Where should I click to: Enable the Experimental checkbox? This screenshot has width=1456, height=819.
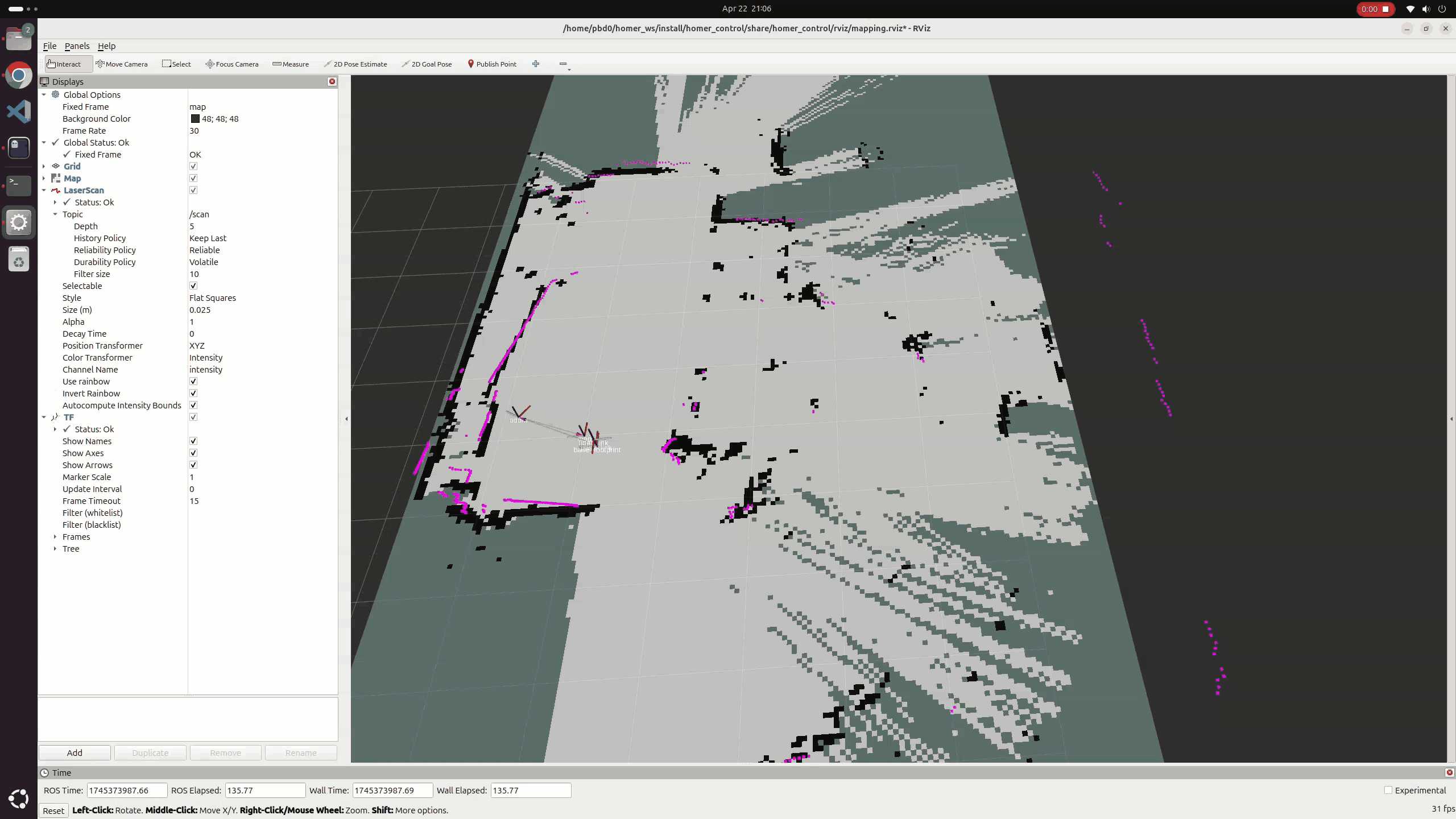1388,790
